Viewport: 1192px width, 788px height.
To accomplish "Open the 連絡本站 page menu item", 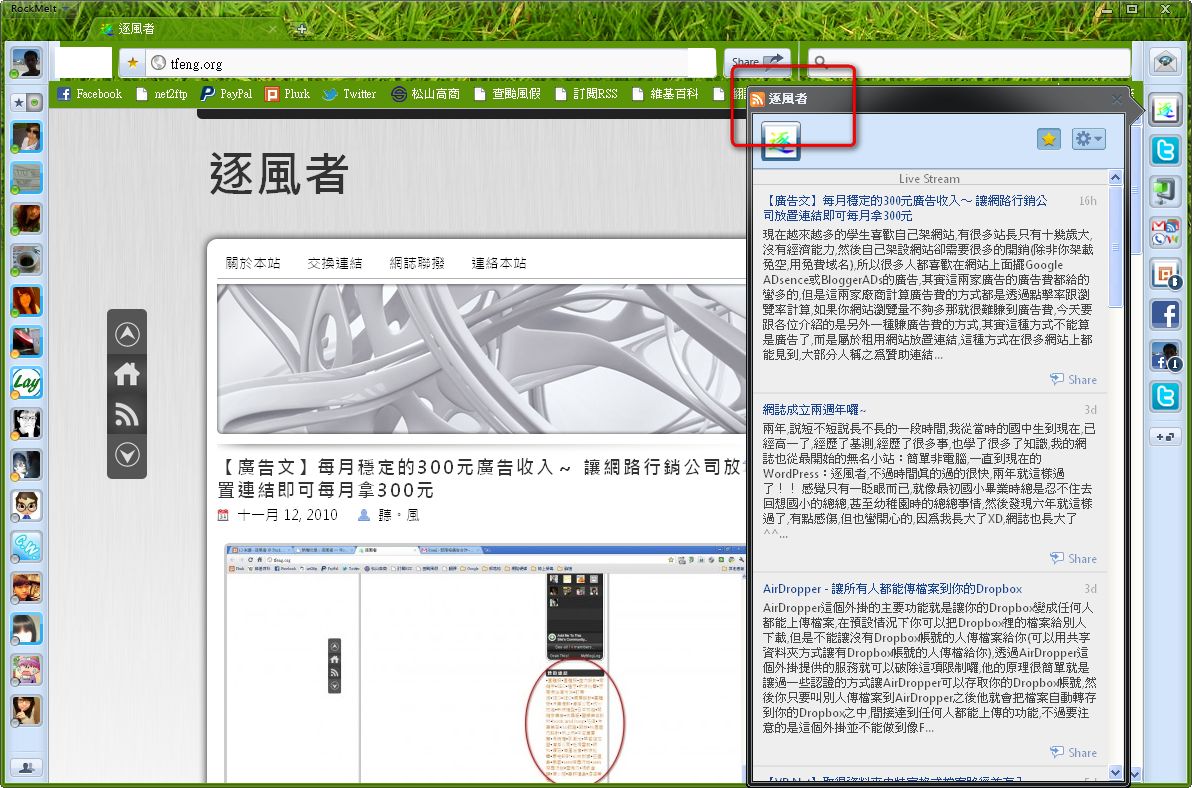I will (x=499, y=263).
